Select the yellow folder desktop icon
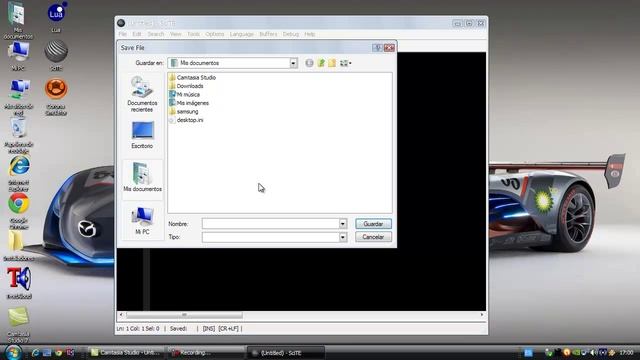Viewport: 640px width, 360px height. (x=18, y=246)
